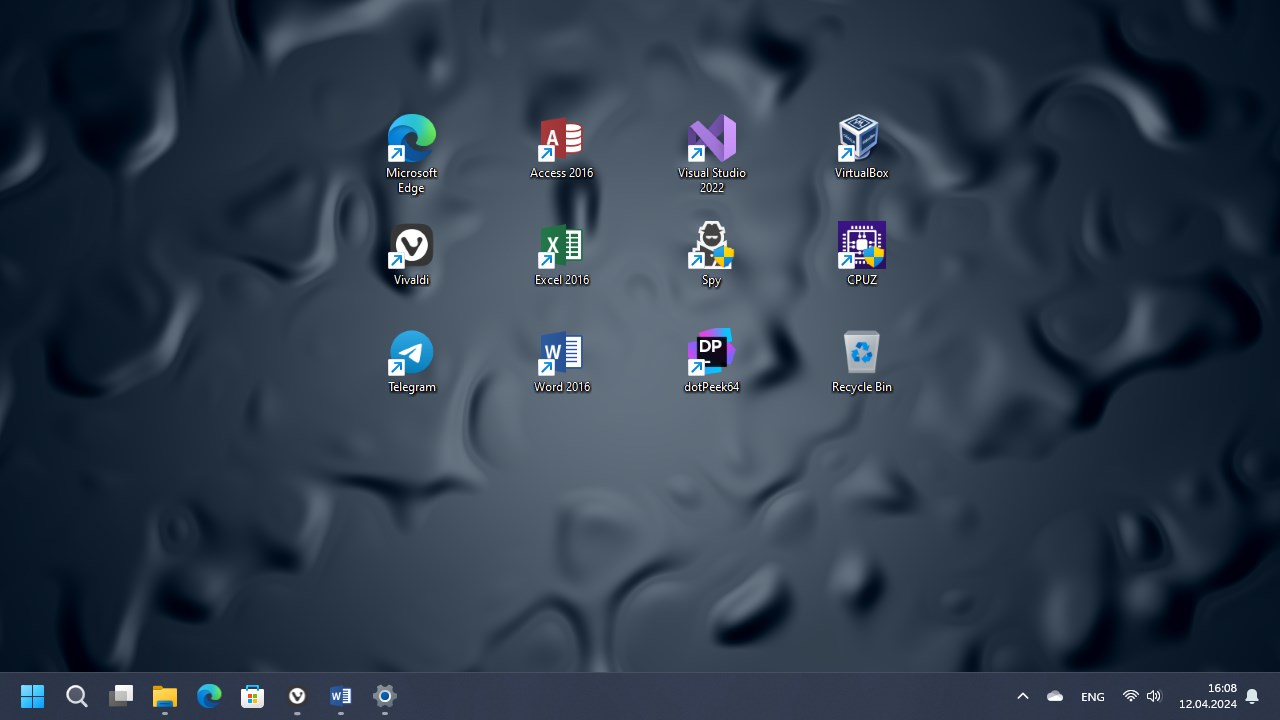Select the Telegram desktop shortcut
This screenshot has width=1280, height=720.
point(412,361)
